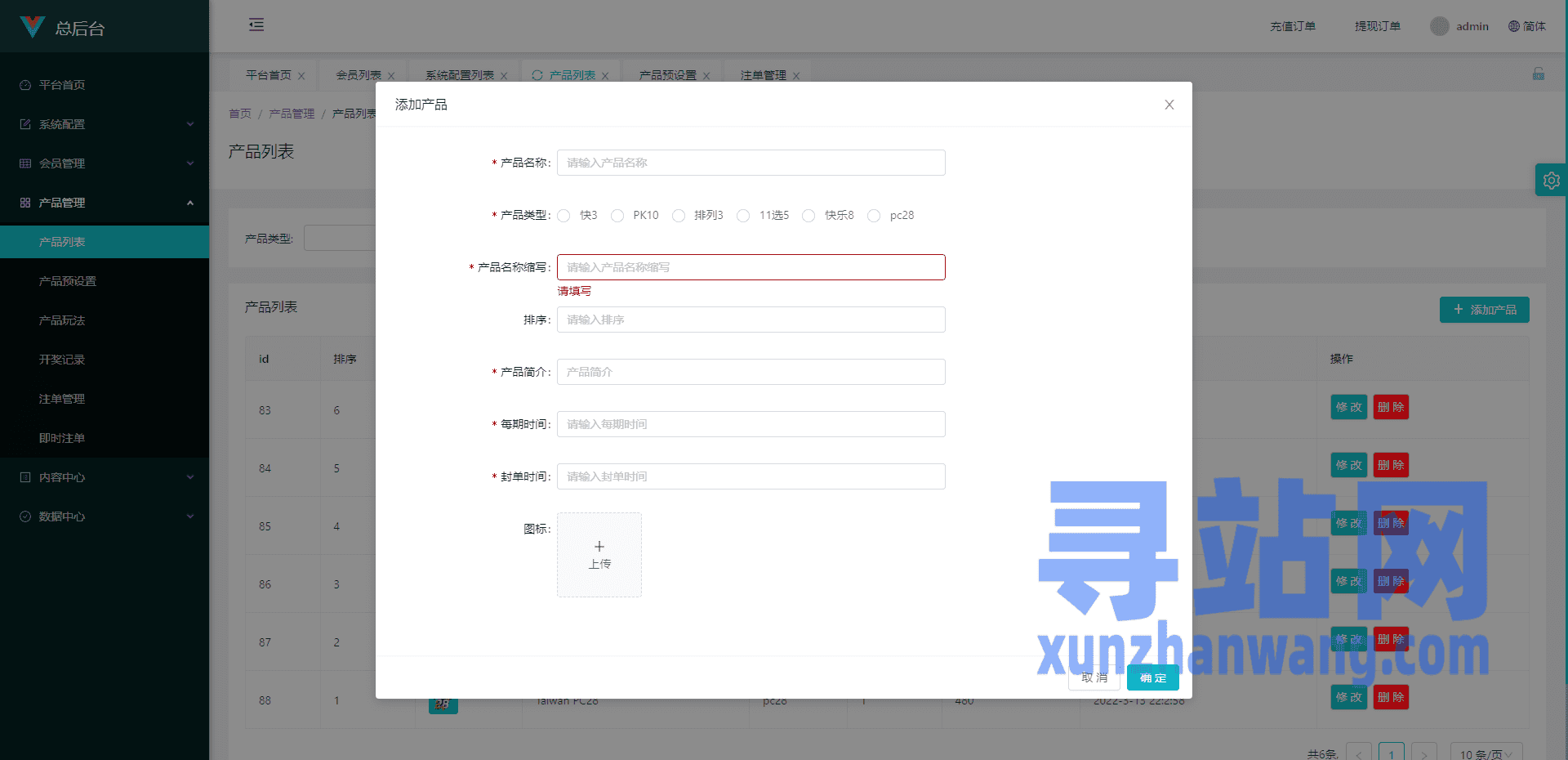Click 首页 breadcrumb link
Viewport: 1568px width, 760px height.
(x=240, y=114)
